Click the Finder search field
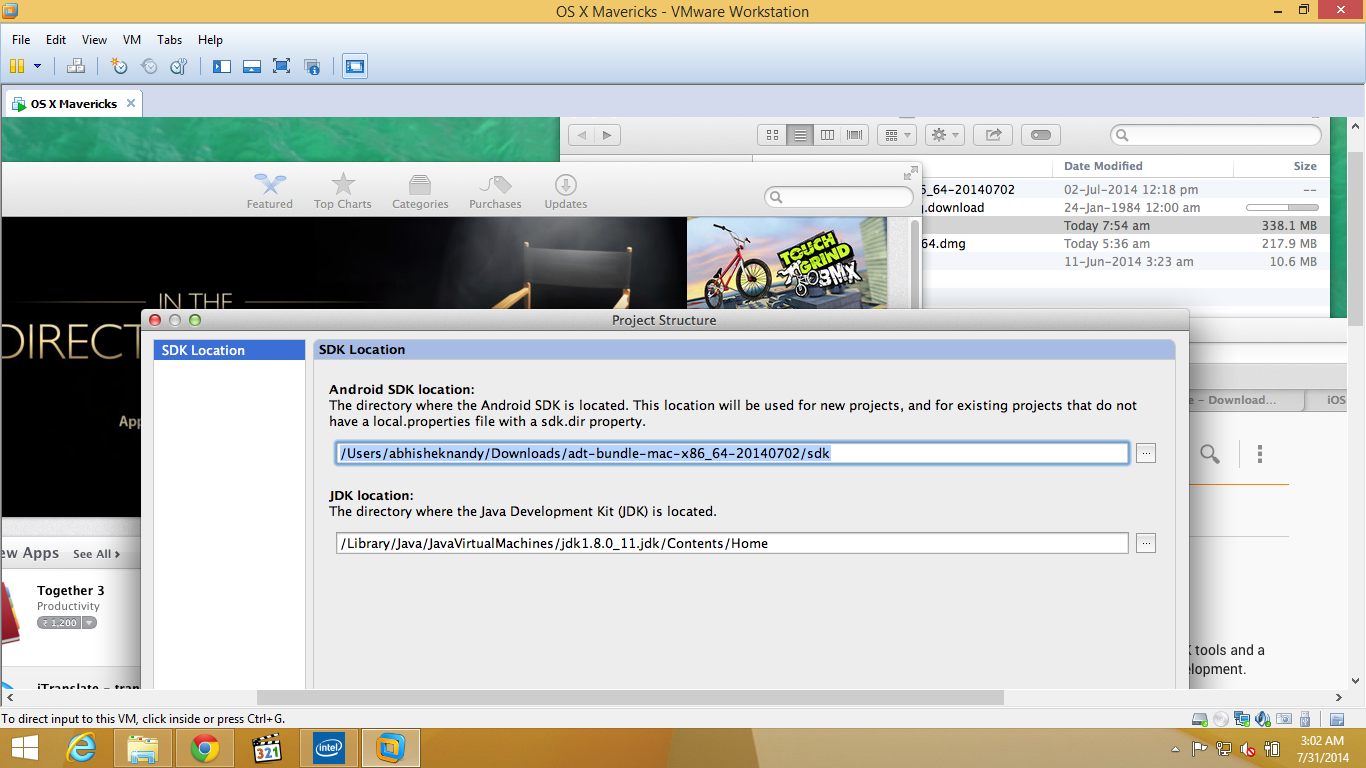The height and width of the screenshot is (768, 1366). 1216,135
